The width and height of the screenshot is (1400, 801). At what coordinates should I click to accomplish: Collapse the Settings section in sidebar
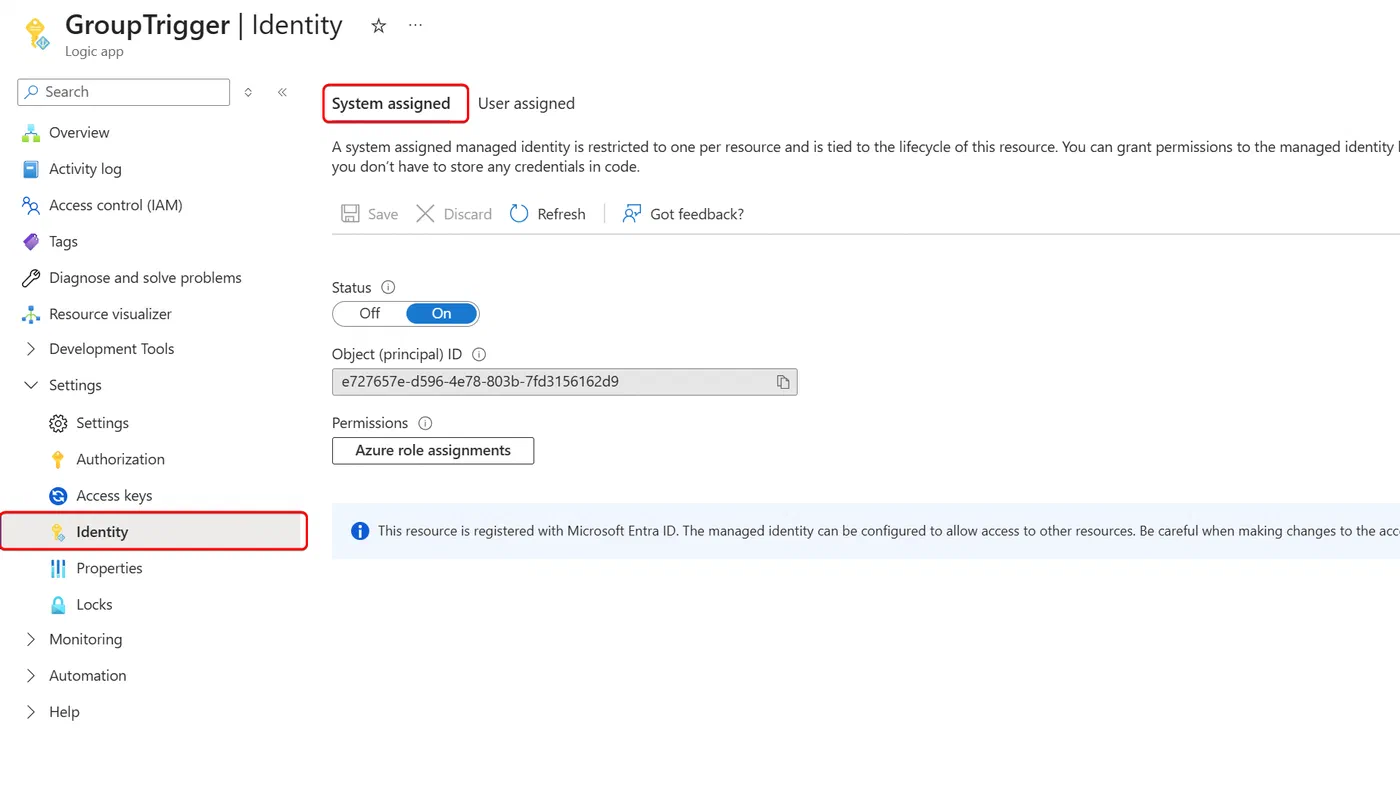click(x=31, y=385)
